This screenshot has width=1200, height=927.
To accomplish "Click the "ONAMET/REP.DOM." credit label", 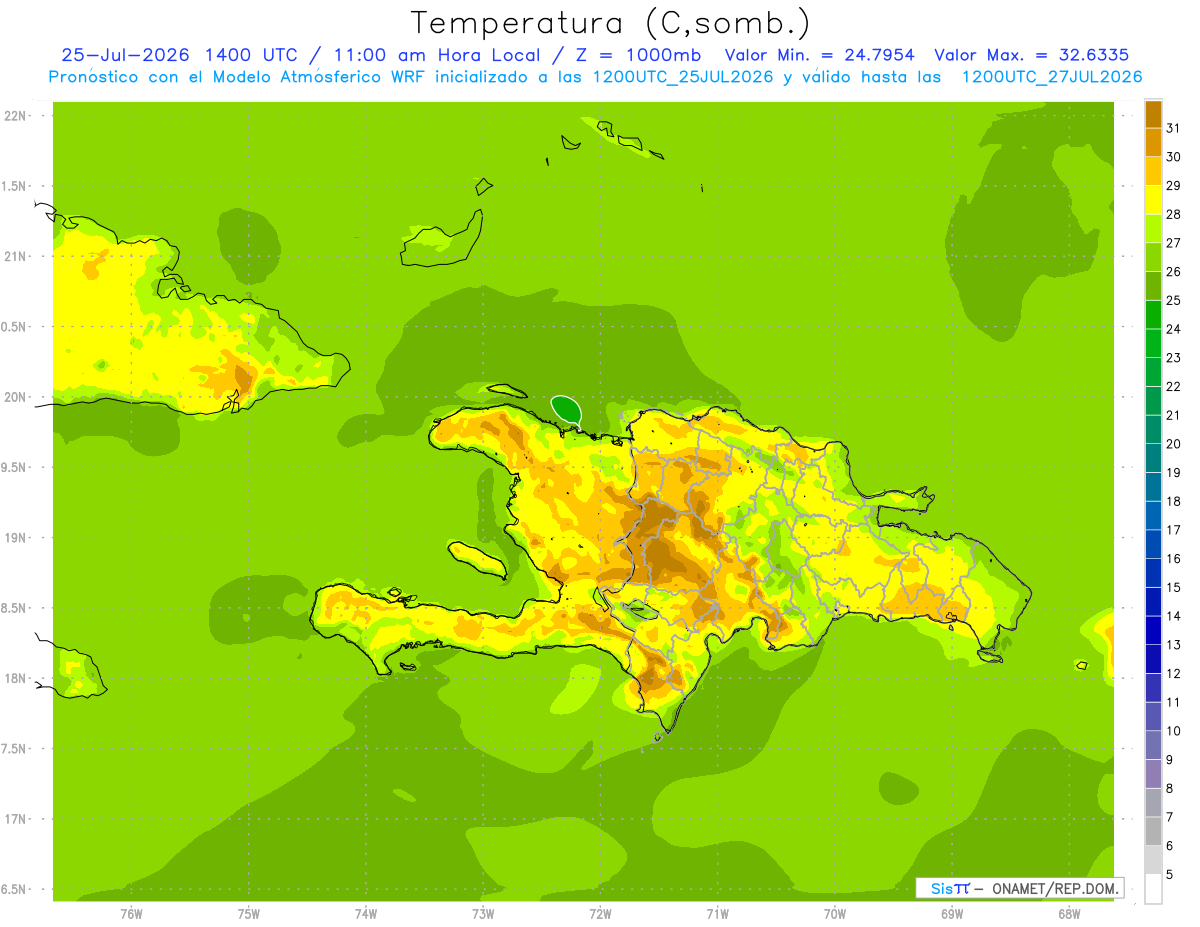I will tap(1054, 888).
